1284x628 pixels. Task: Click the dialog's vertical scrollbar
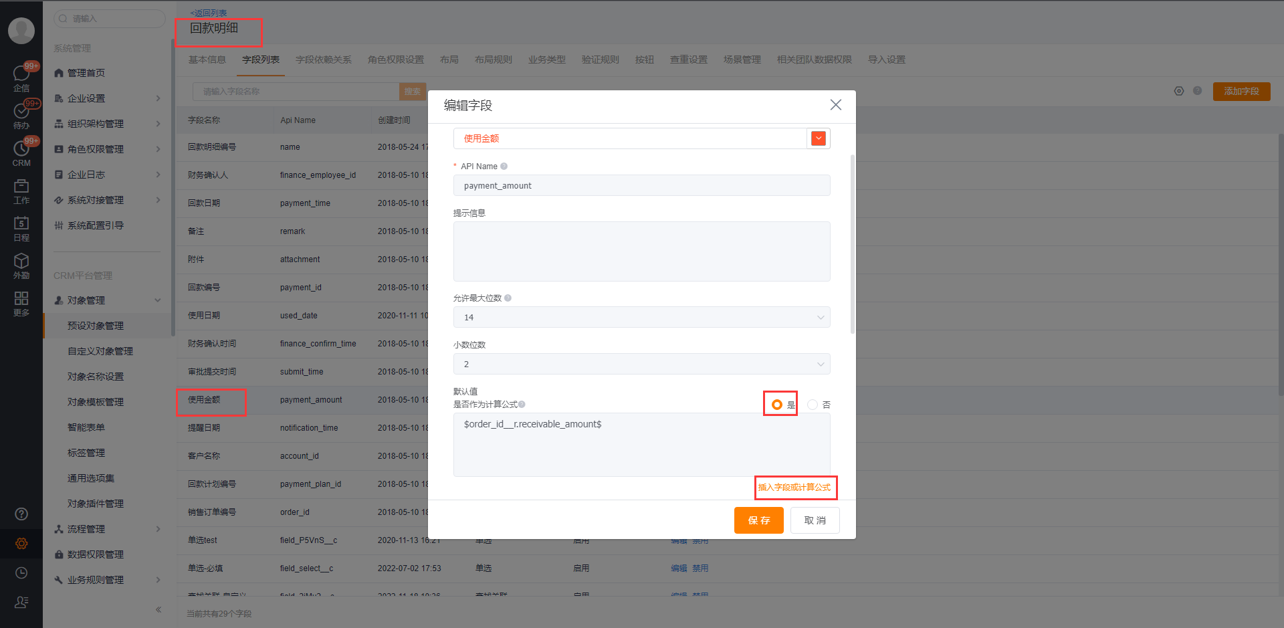(x=852, y=244)
